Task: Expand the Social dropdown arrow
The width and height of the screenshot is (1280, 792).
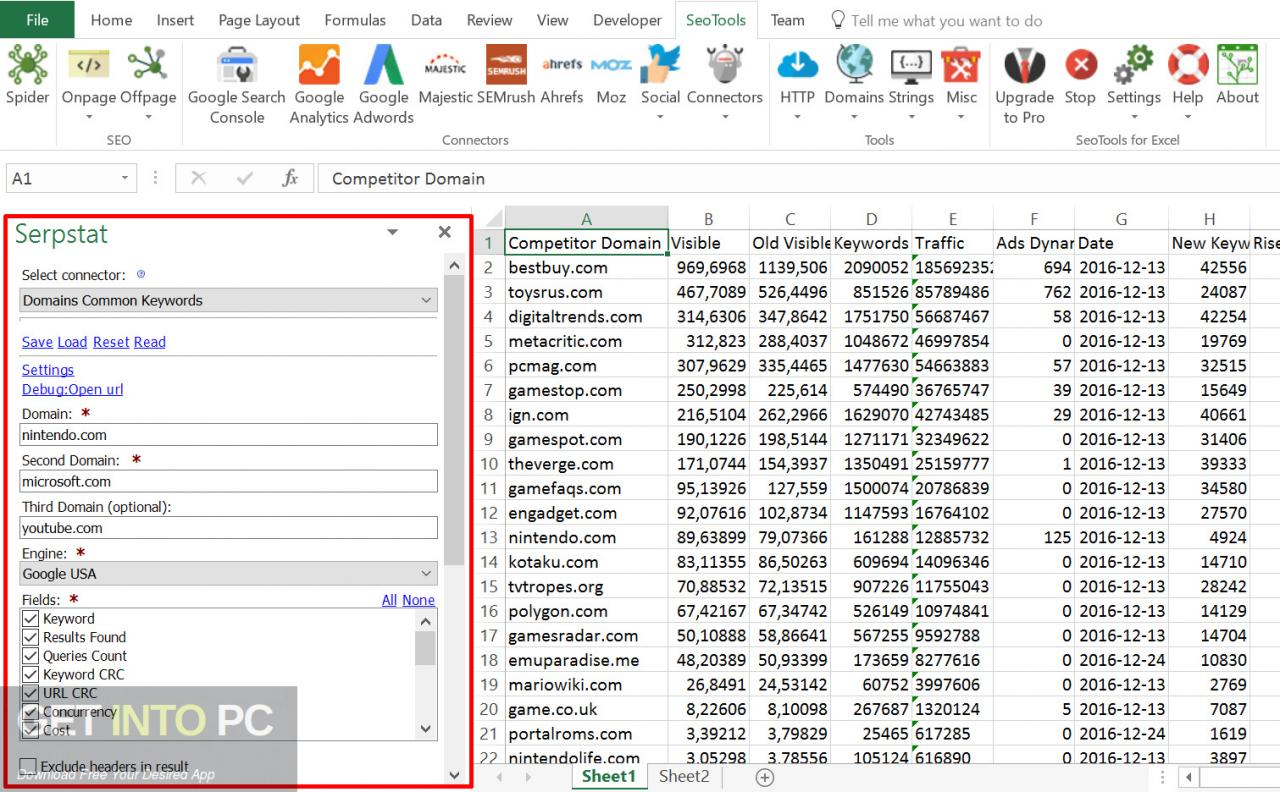Action: [x=660, y=117]
